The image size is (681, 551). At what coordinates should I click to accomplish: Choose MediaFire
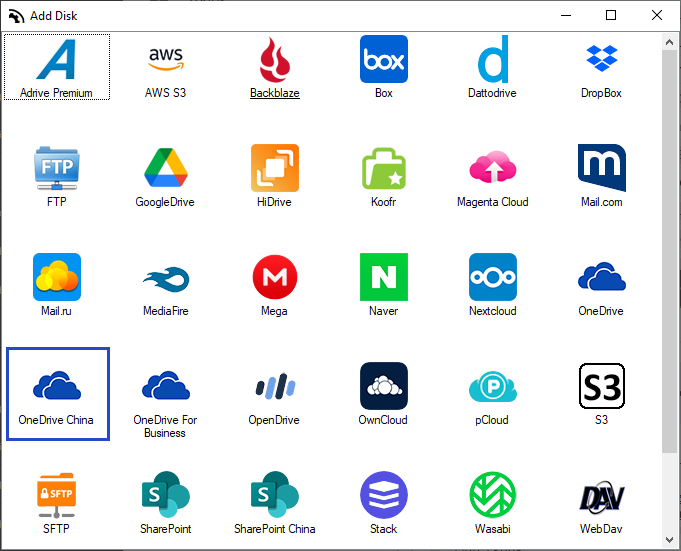(165, 279)
